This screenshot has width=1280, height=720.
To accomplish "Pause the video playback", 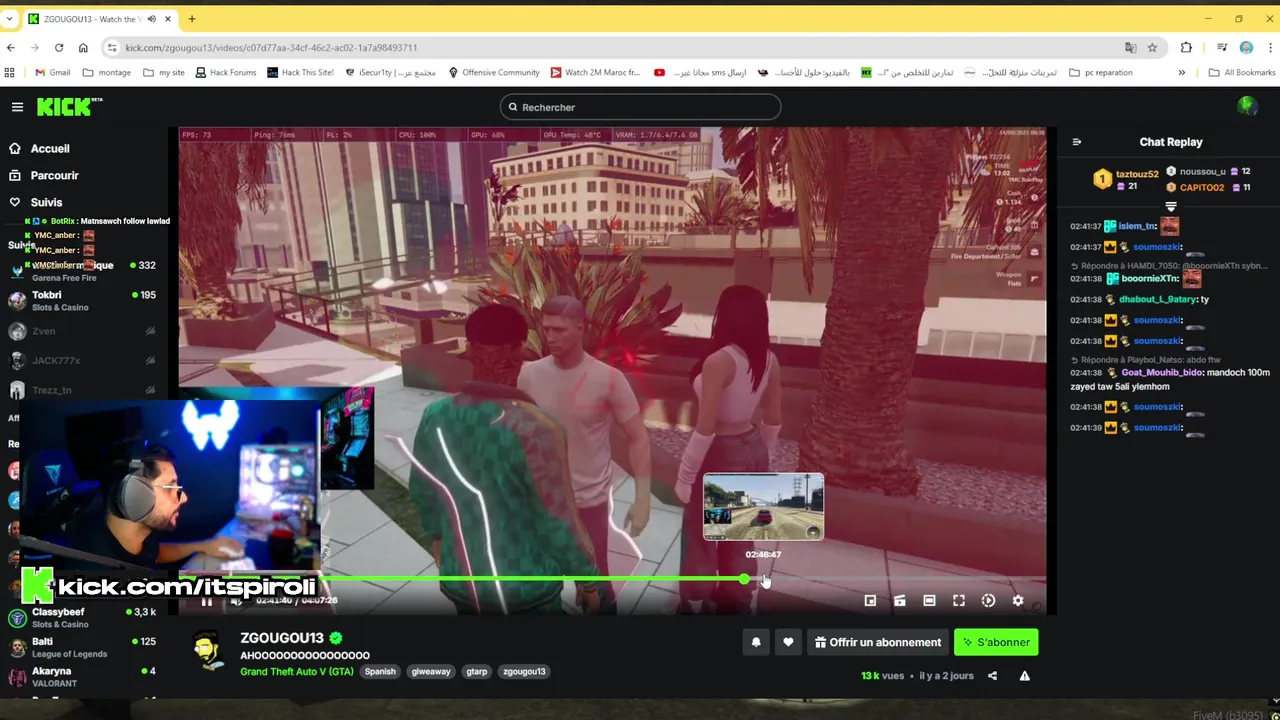I will click(206, 601).
